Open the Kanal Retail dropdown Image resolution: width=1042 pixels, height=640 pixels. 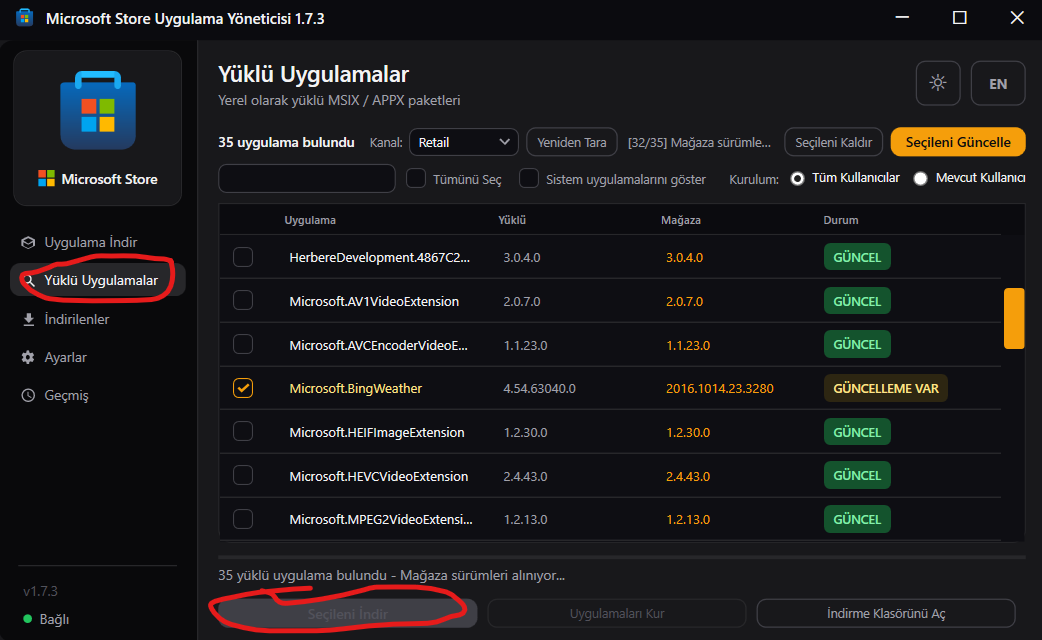(x=464, y=142)
